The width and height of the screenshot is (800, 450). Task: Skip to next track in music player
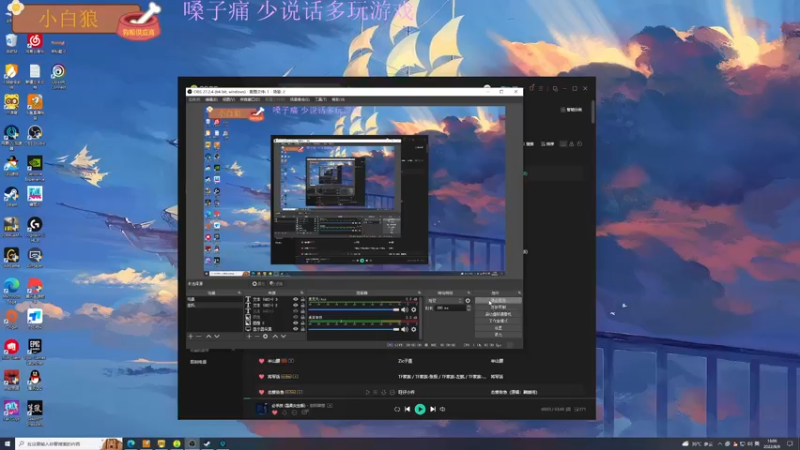click(x=433, y=409)
